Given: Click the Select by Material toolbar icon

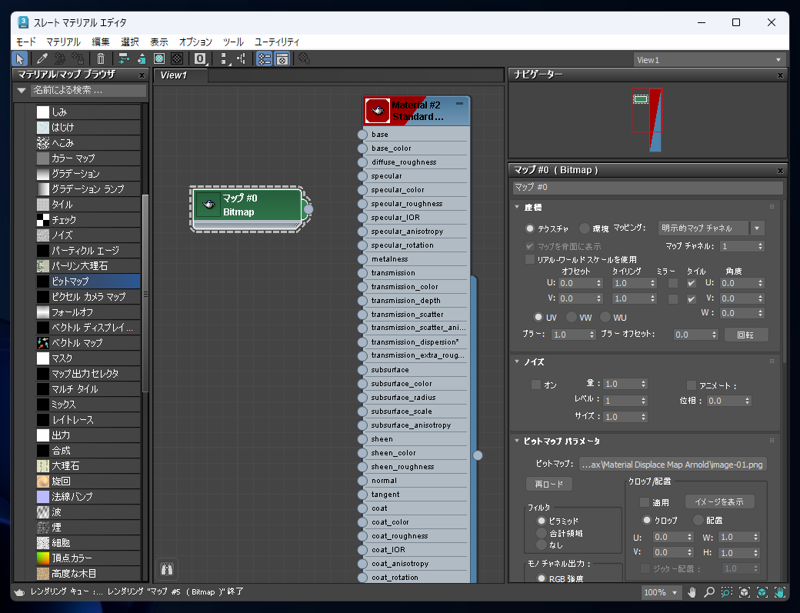Looking at the screenshot, I should (304, 59).
